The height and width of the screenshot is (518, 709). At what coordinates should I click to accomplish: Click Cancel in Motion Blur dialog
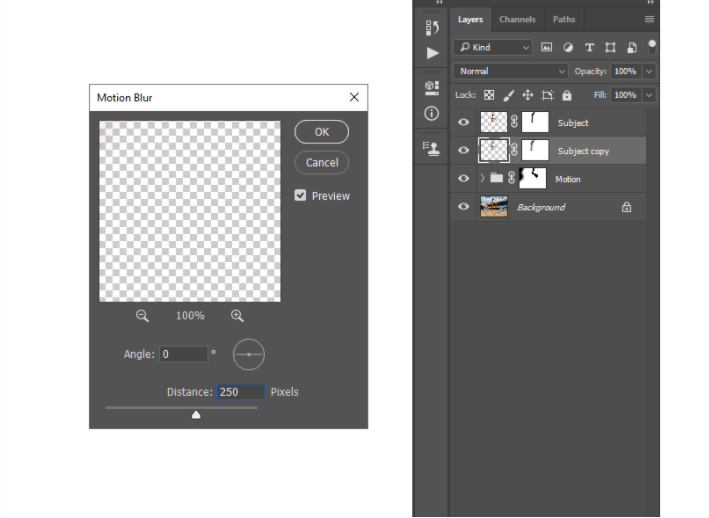coord(321,162)
